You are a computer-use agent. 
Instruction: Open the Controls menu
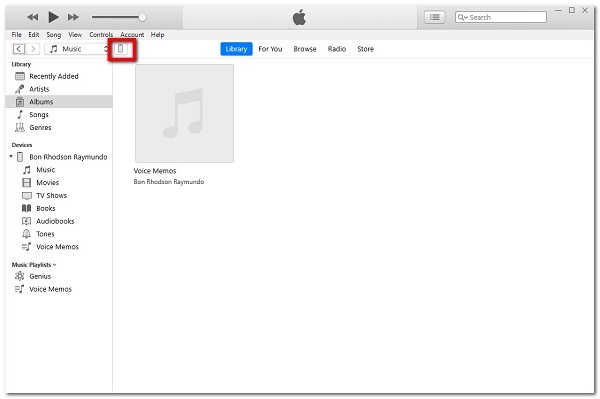tap(101, 35)
